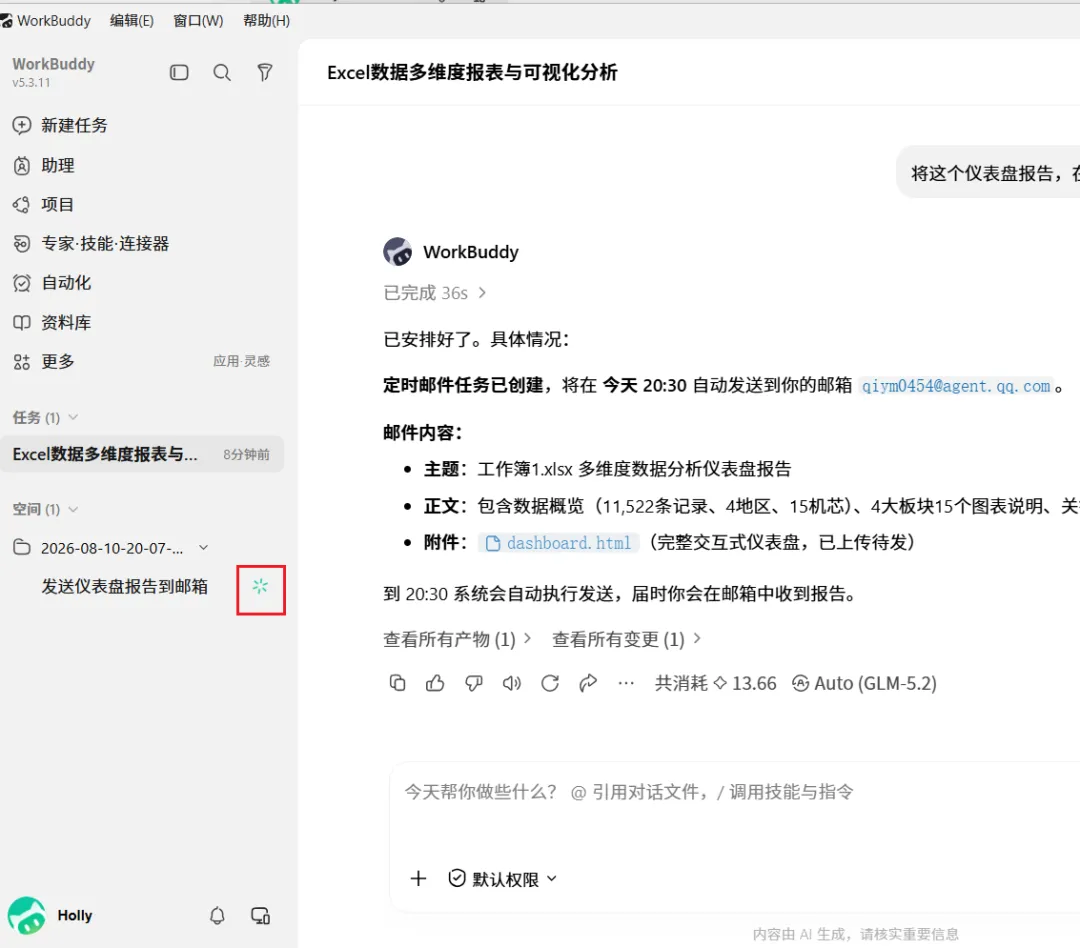Copy the response with copy icon
Viewport: 1080px width, 948px height.
click(x=397, y=683)
